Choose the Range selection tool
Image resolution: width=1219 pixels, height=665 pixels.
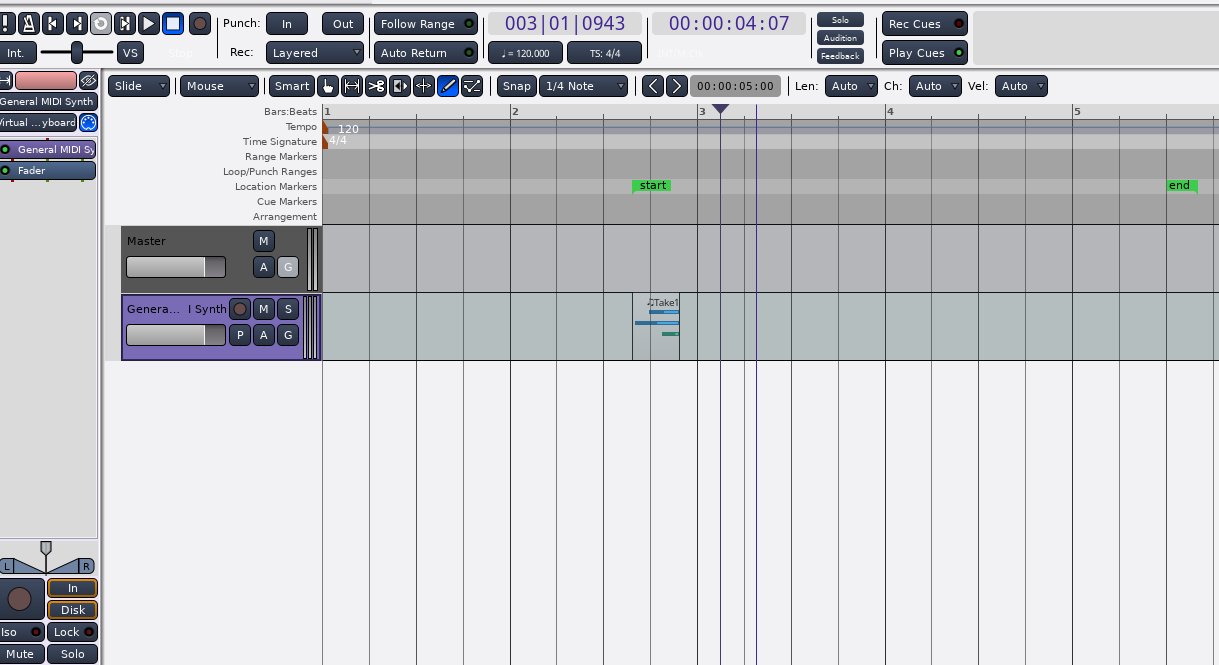pyautogui.click(x=352, y=86)
